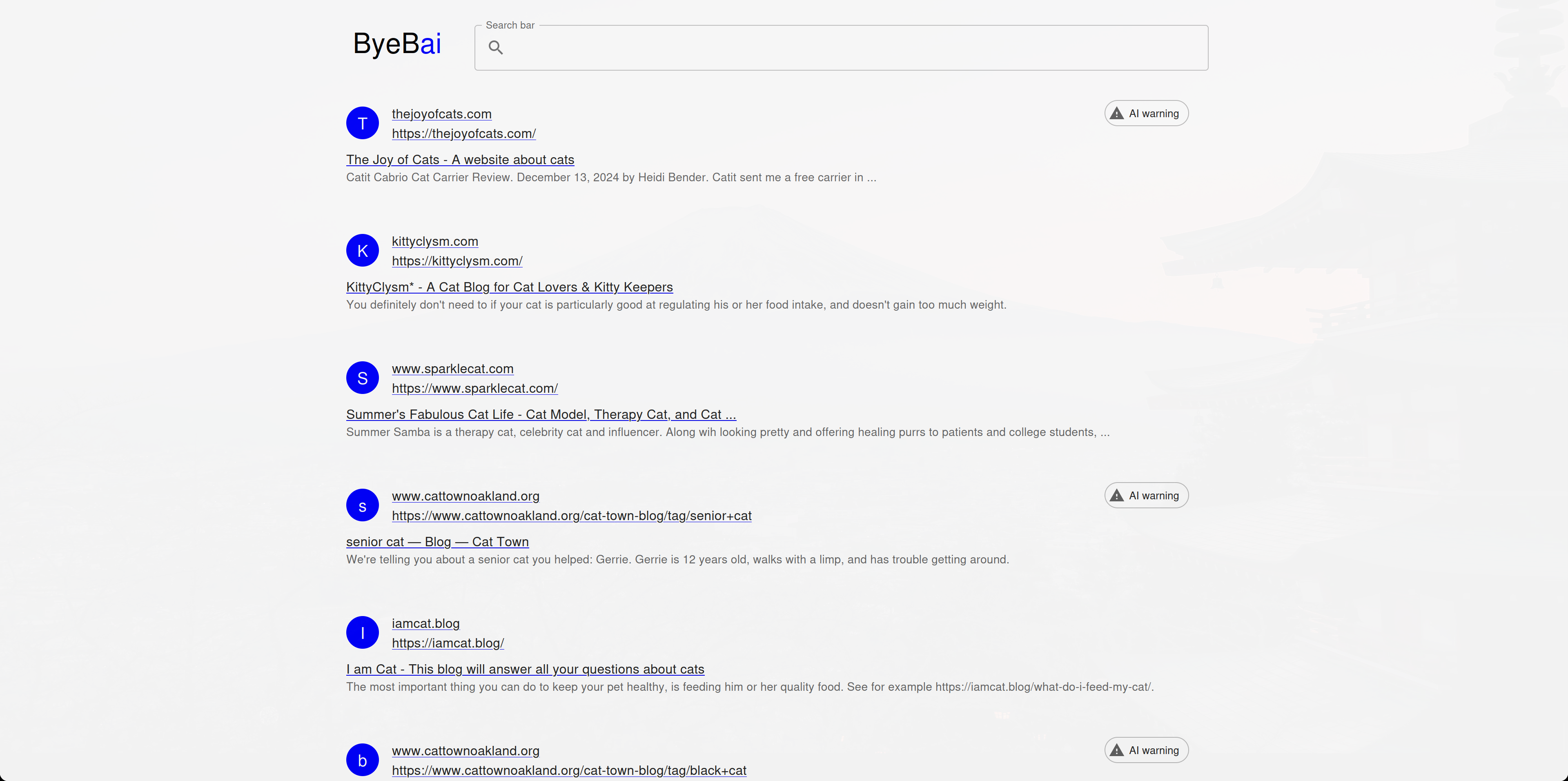
Task: Open the senior cat Blog Cat Town link
Action: [x=437, y=542]
